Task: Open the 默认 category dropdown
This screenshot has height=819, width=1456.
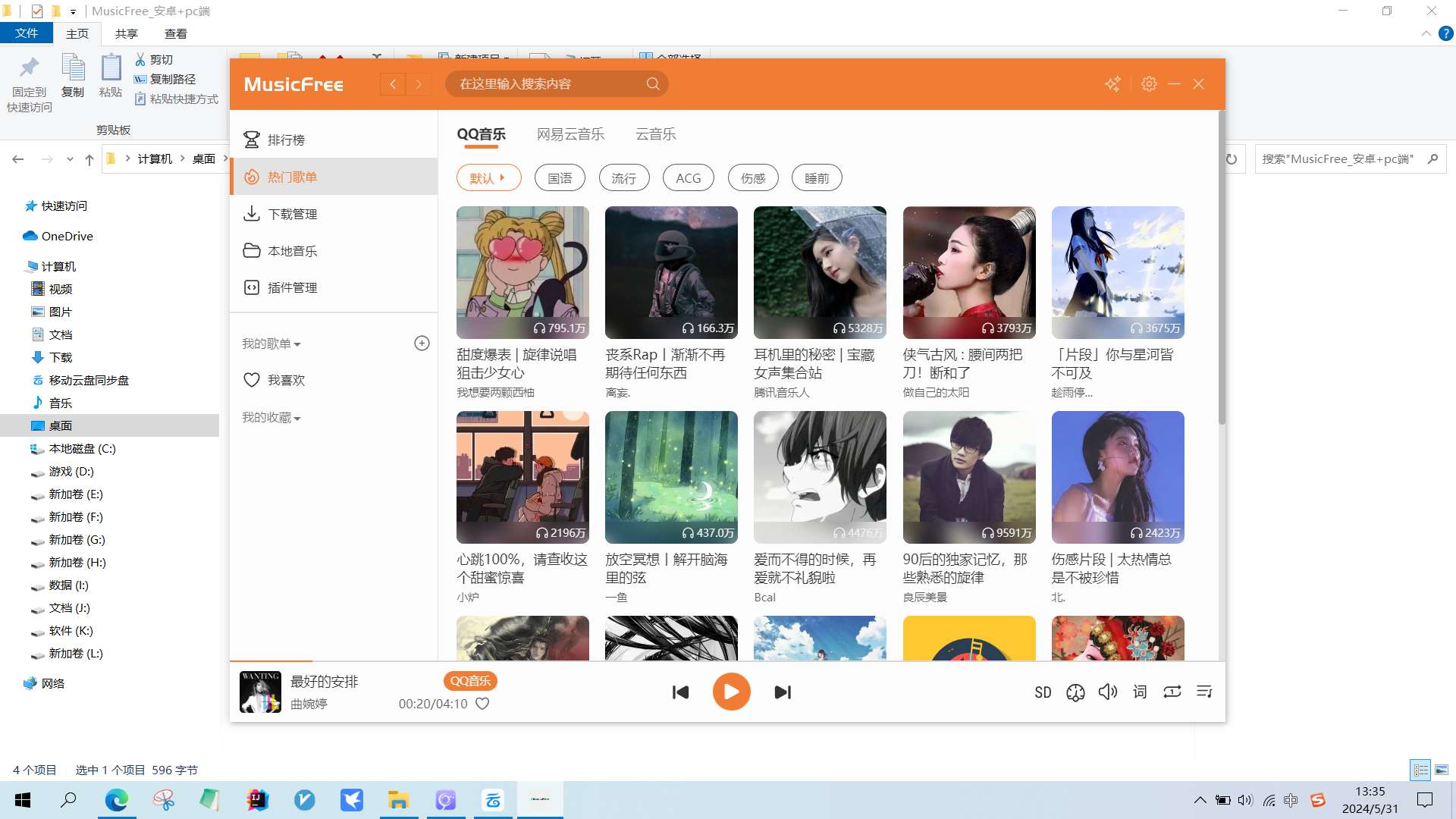Action: (x=488, y=178)
